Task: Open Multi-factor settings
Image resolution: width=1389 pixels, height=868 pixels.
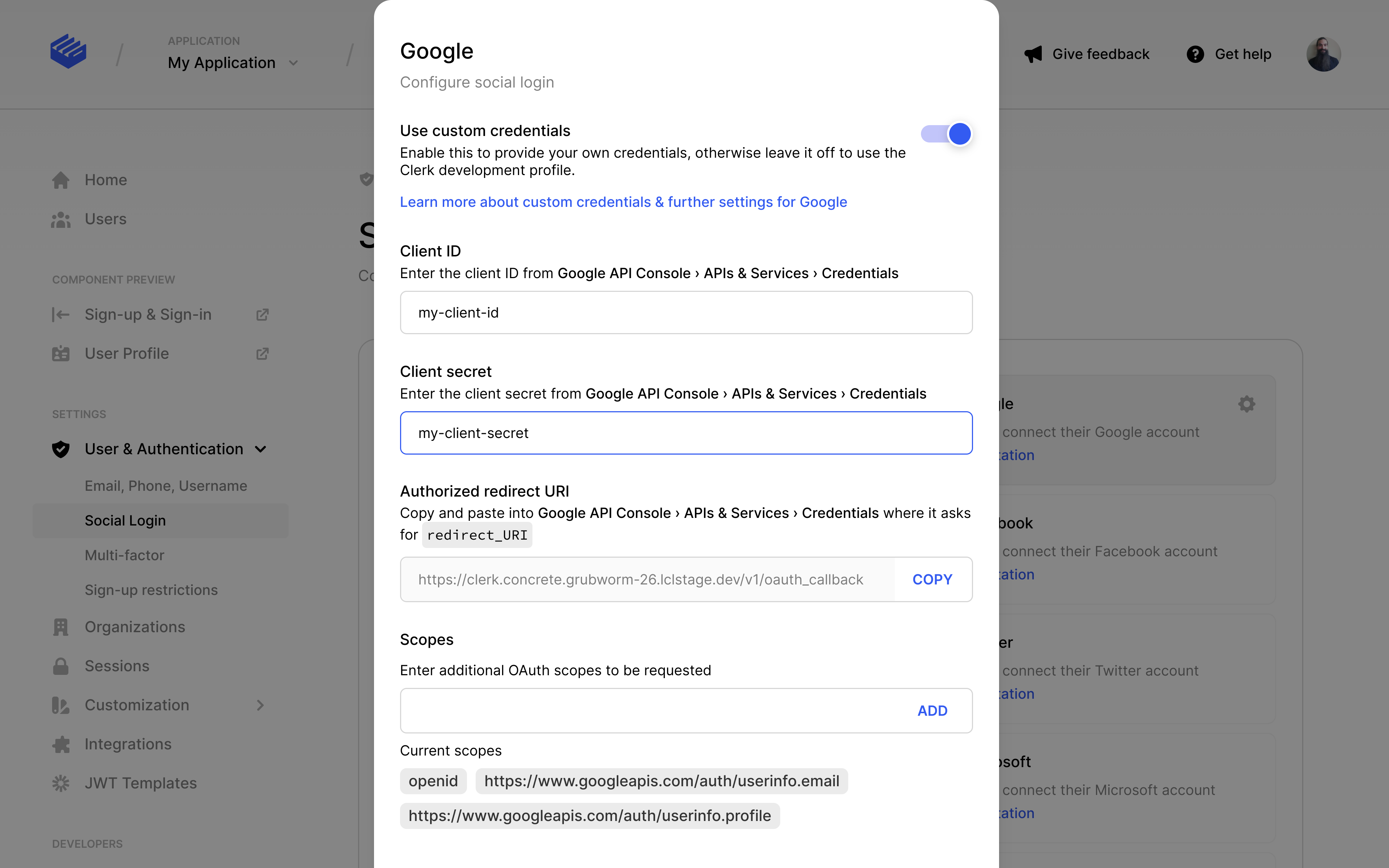Action: pos(124,555)
